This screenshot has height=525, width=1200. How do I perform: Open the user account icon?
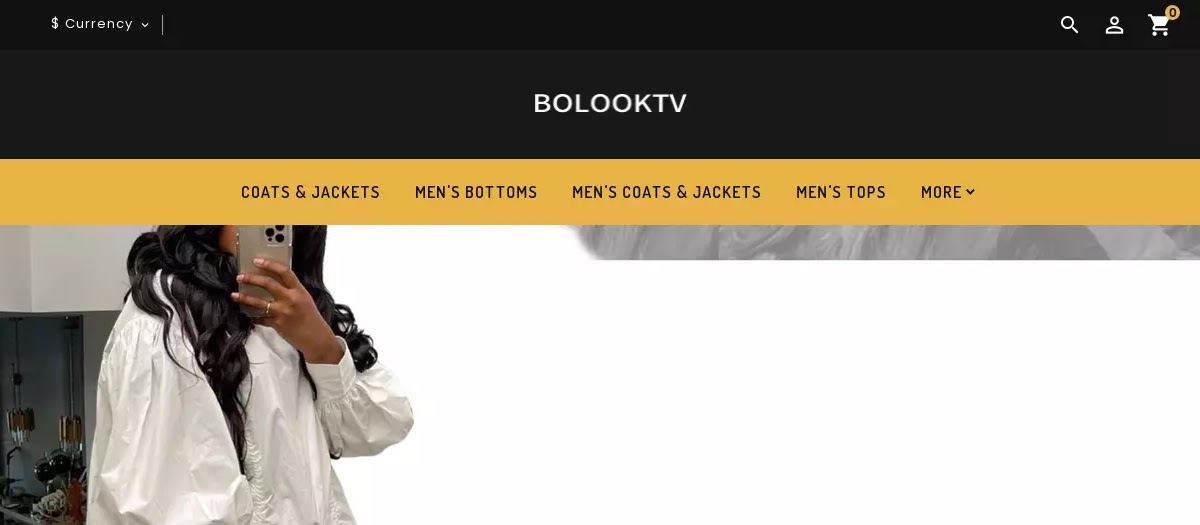(x=1114, y=25)
